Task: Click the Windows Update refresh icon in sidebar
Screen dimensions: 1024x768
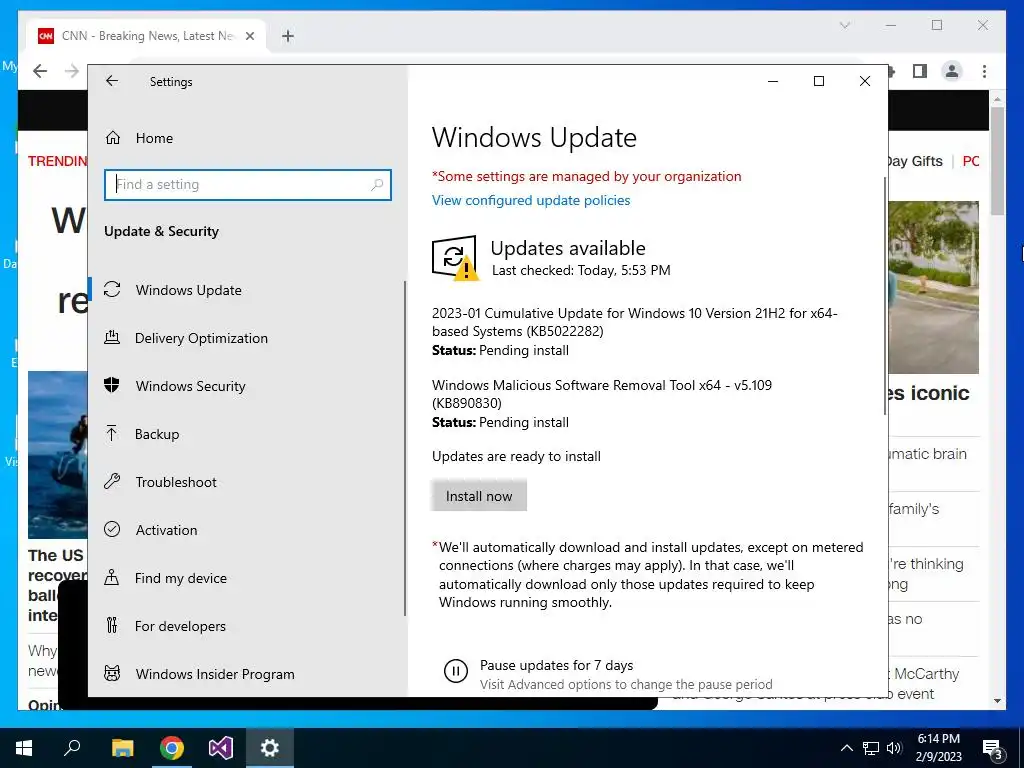Action: point(112,289)
